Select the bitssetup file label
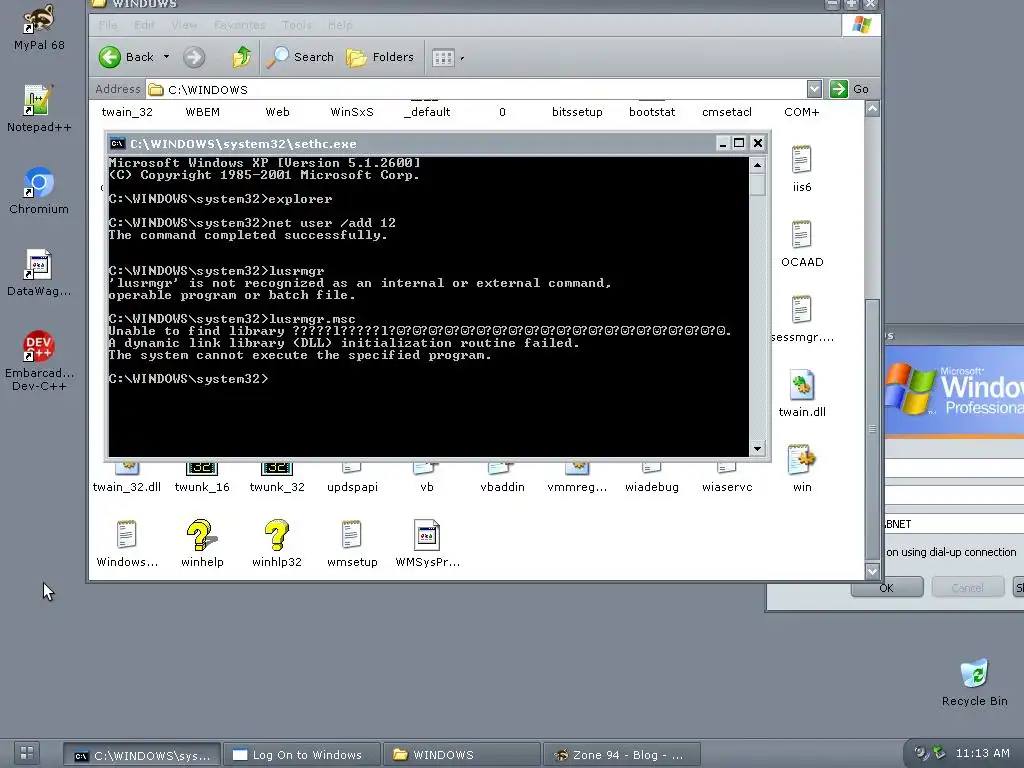Screen dimensions: 1024x768 click(577, 112)
